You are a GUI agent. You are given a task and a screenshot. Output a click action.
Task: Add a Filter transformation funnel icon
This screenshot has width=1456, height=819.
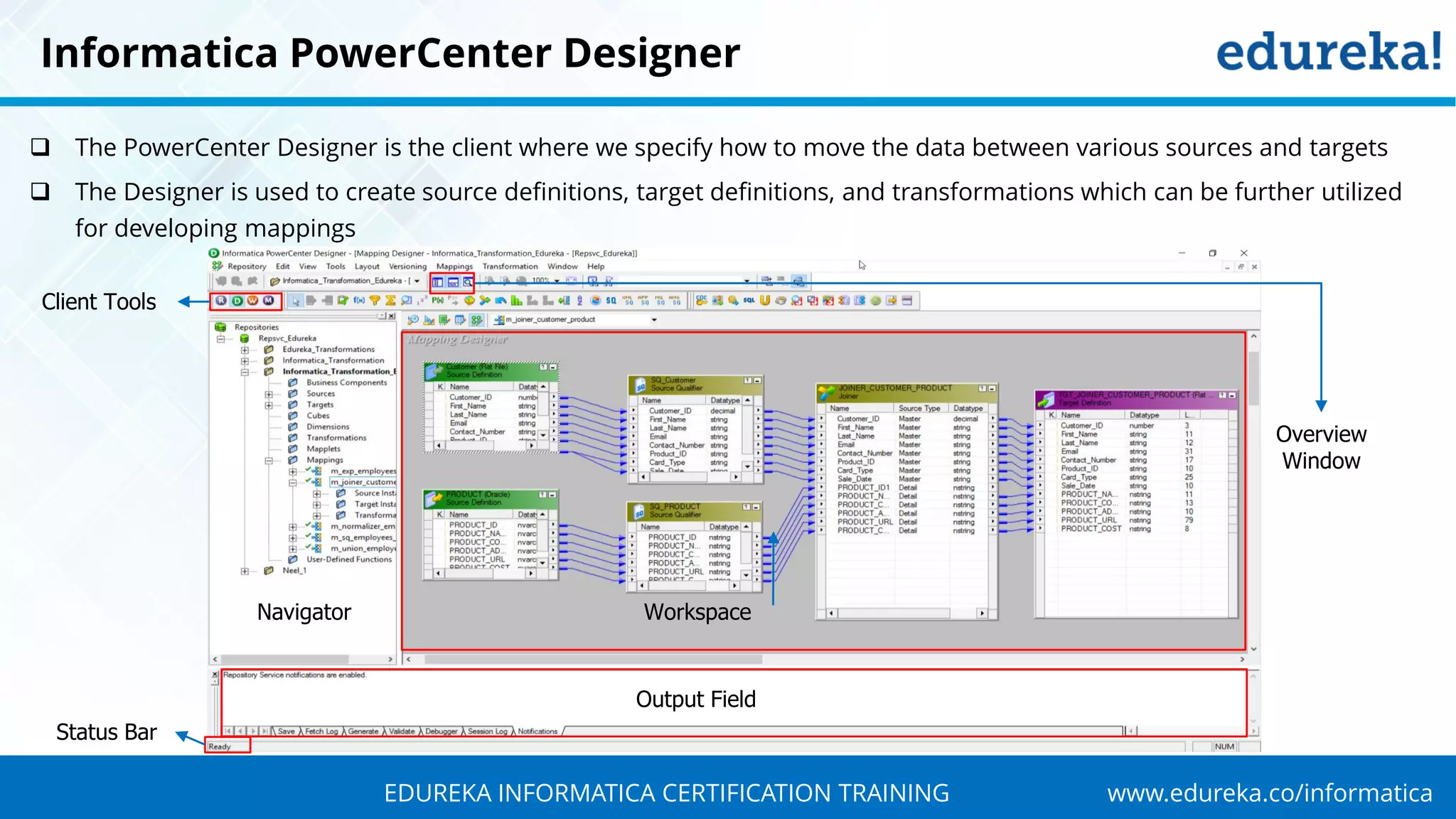375,301
